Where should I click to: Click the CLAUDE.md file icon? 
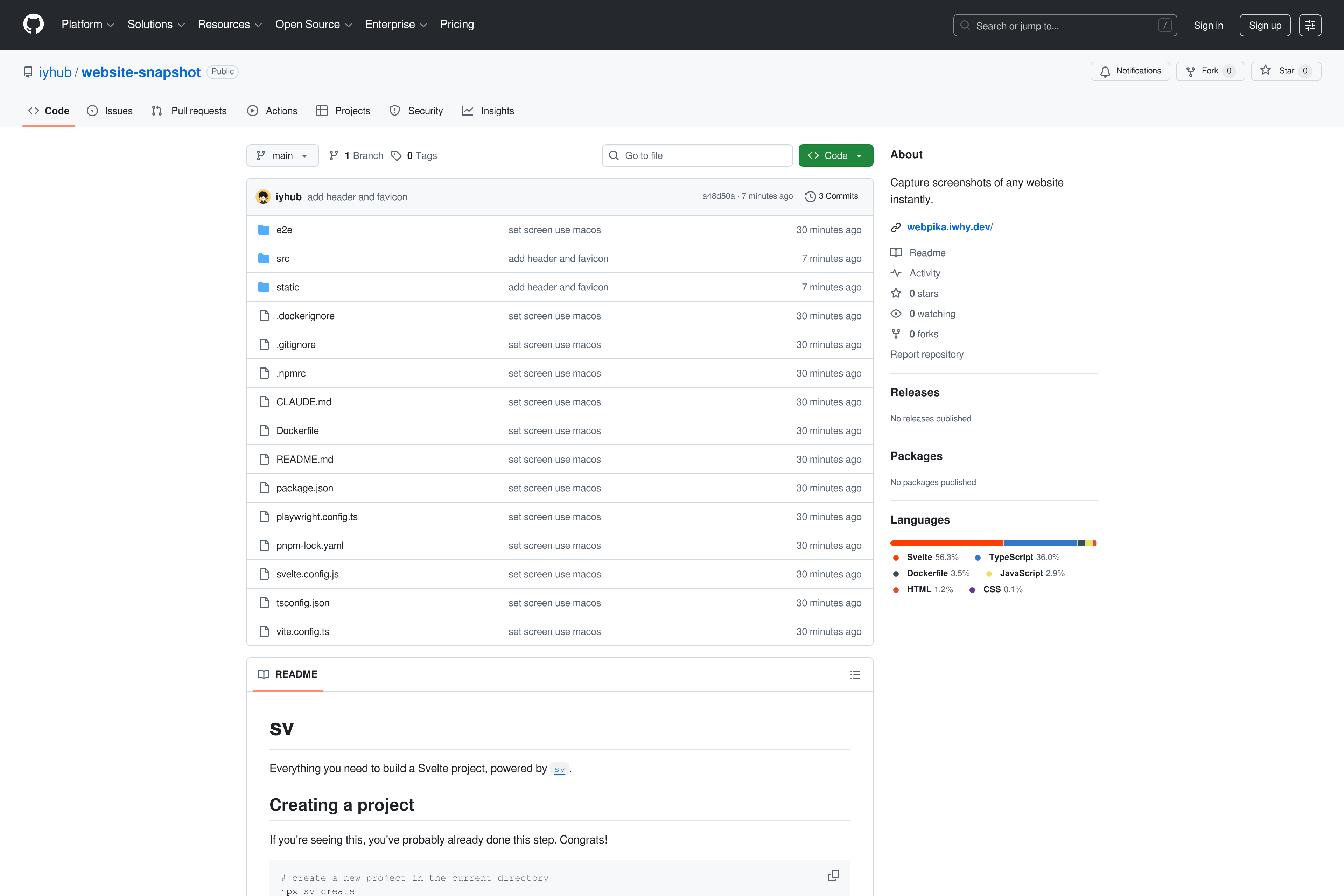264,402
